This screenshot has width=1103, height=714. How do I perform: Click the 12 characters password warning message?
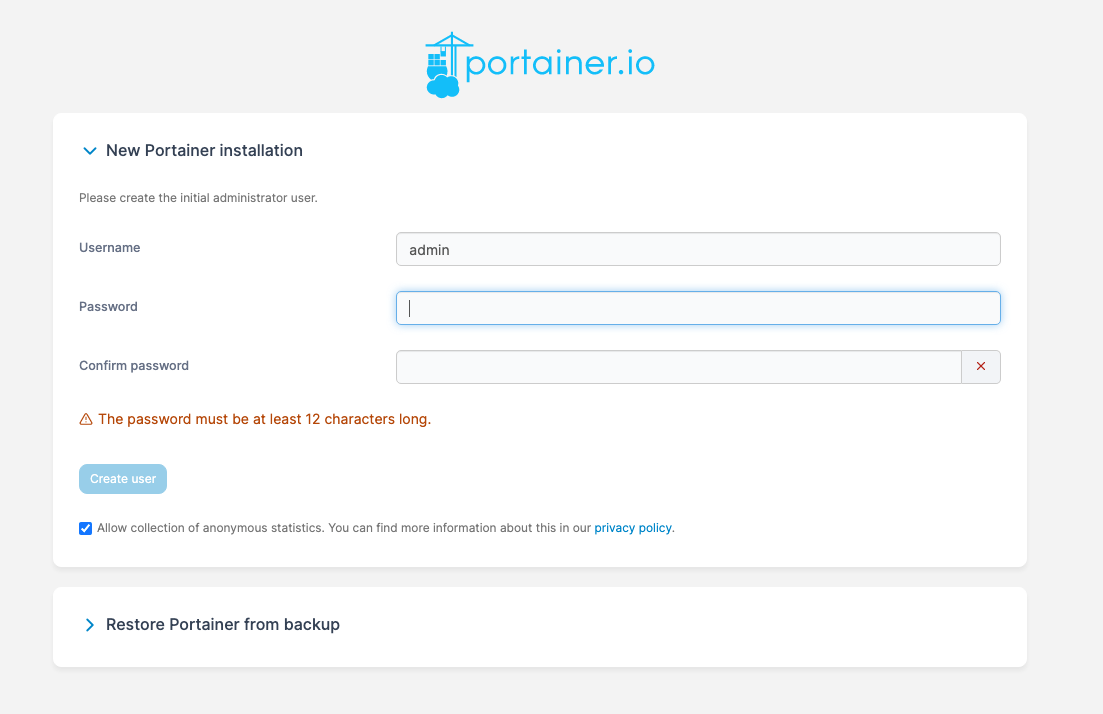[x=264, y=420]
